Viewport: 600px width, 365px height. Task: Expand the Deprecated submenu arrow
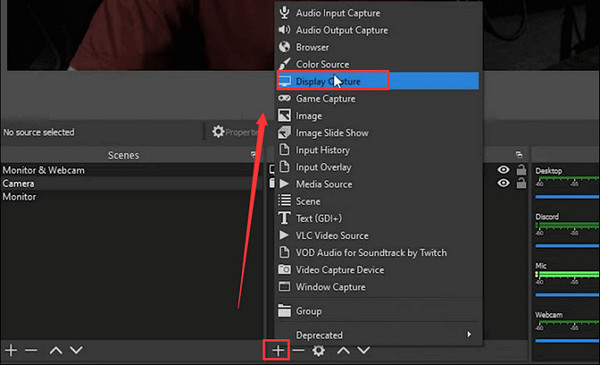pos(469,334)
